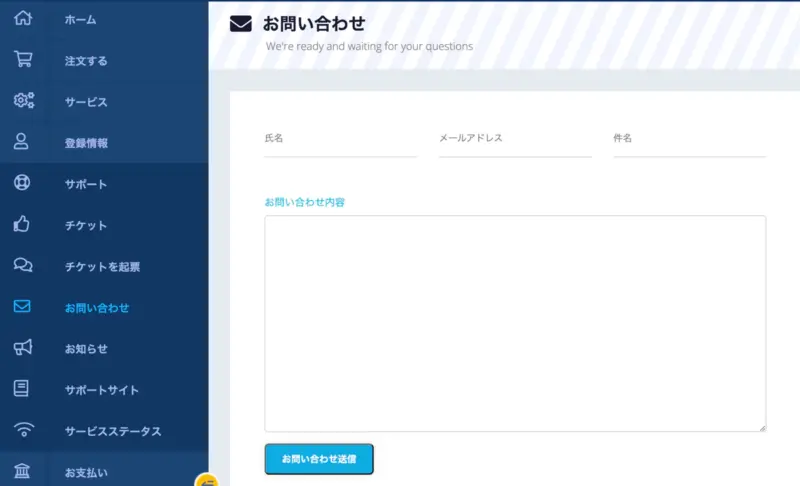Open the life ring サポート icon
Screen dimensions: 800x486
22,184
